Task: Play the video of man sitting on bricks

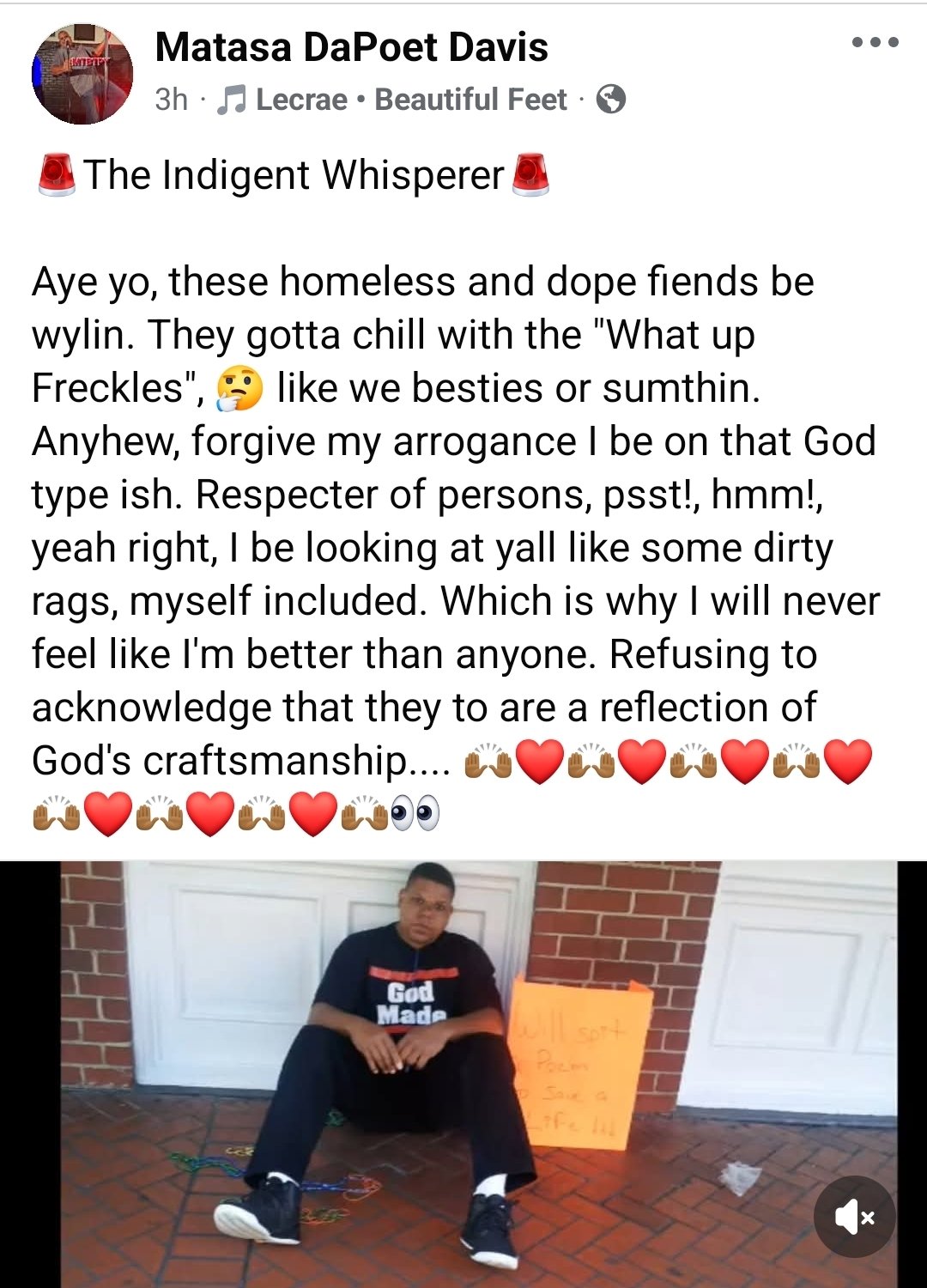Action: (x=463, y=1073)
